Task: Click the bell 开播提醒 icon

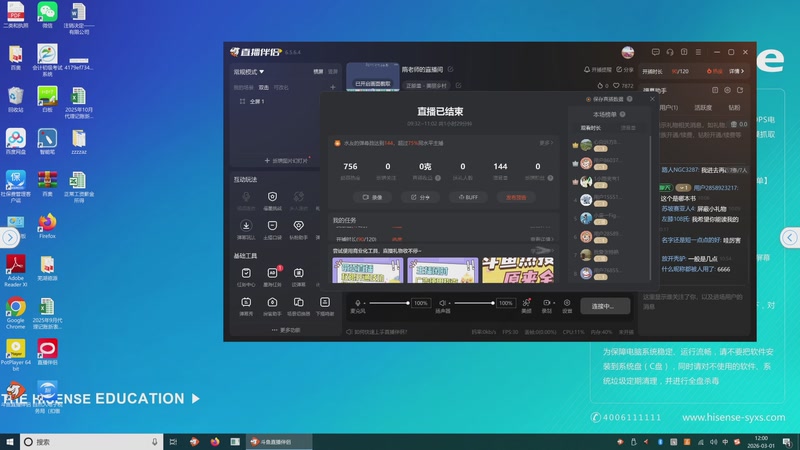Action: pyautogui.click(x=587, y=69)
